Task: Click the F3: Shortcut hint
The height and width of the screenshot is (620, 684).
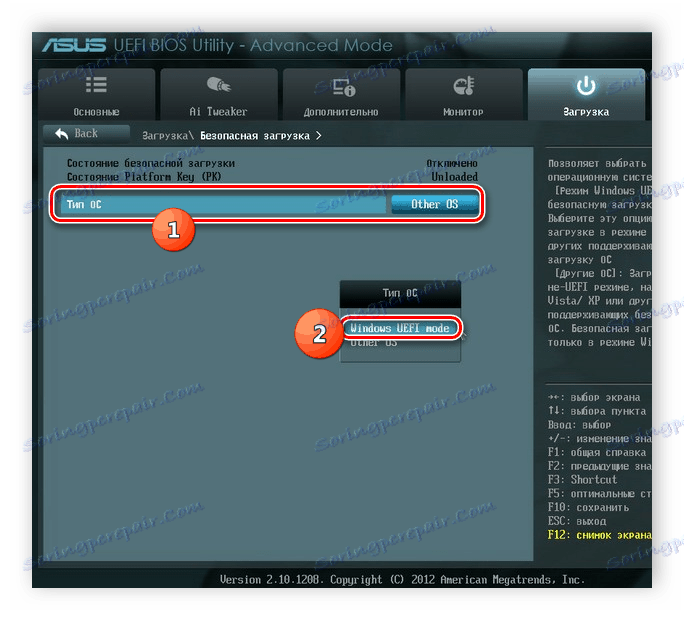Action: pyautogui.click(x=582, y=480)
